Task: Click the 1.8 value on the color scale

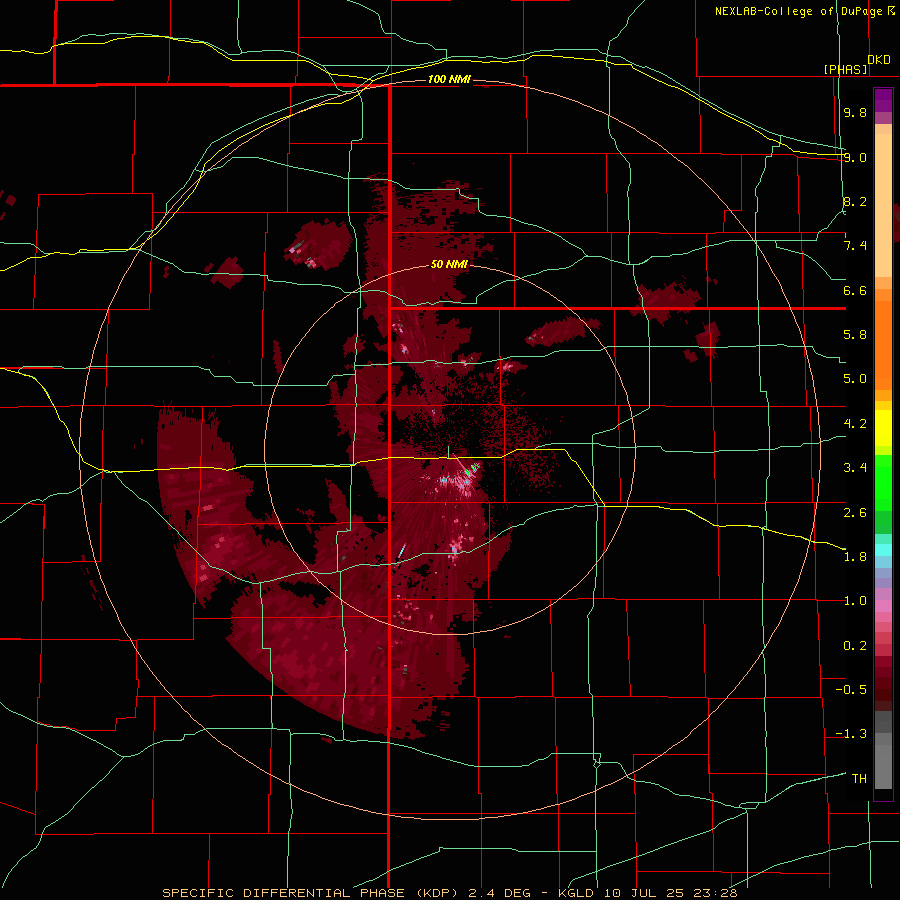Action: point(855,557)
